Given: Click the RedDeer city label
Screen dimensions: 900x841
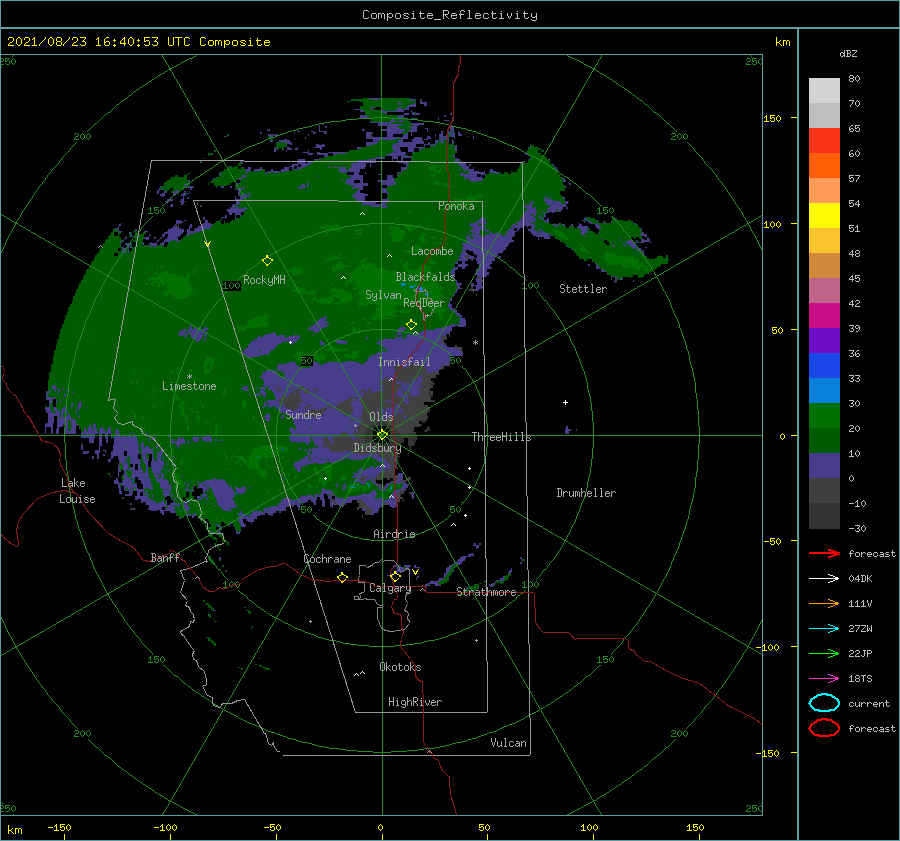Looking at the screenshot, I should [x=424, y=303].
